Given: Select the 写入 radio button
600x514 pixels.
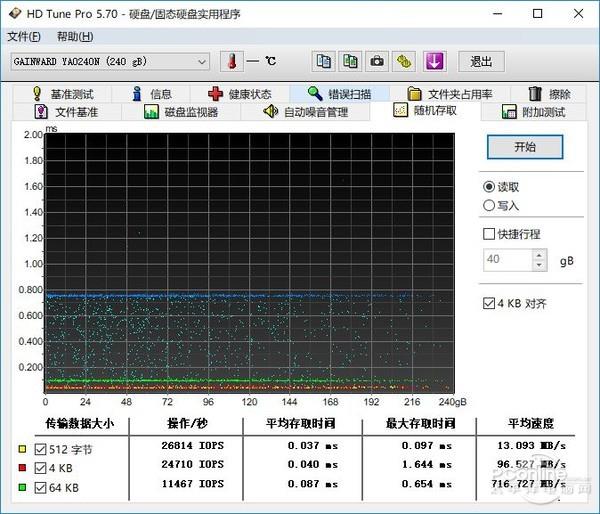Looking at the screenshot, I should (488, 205).
